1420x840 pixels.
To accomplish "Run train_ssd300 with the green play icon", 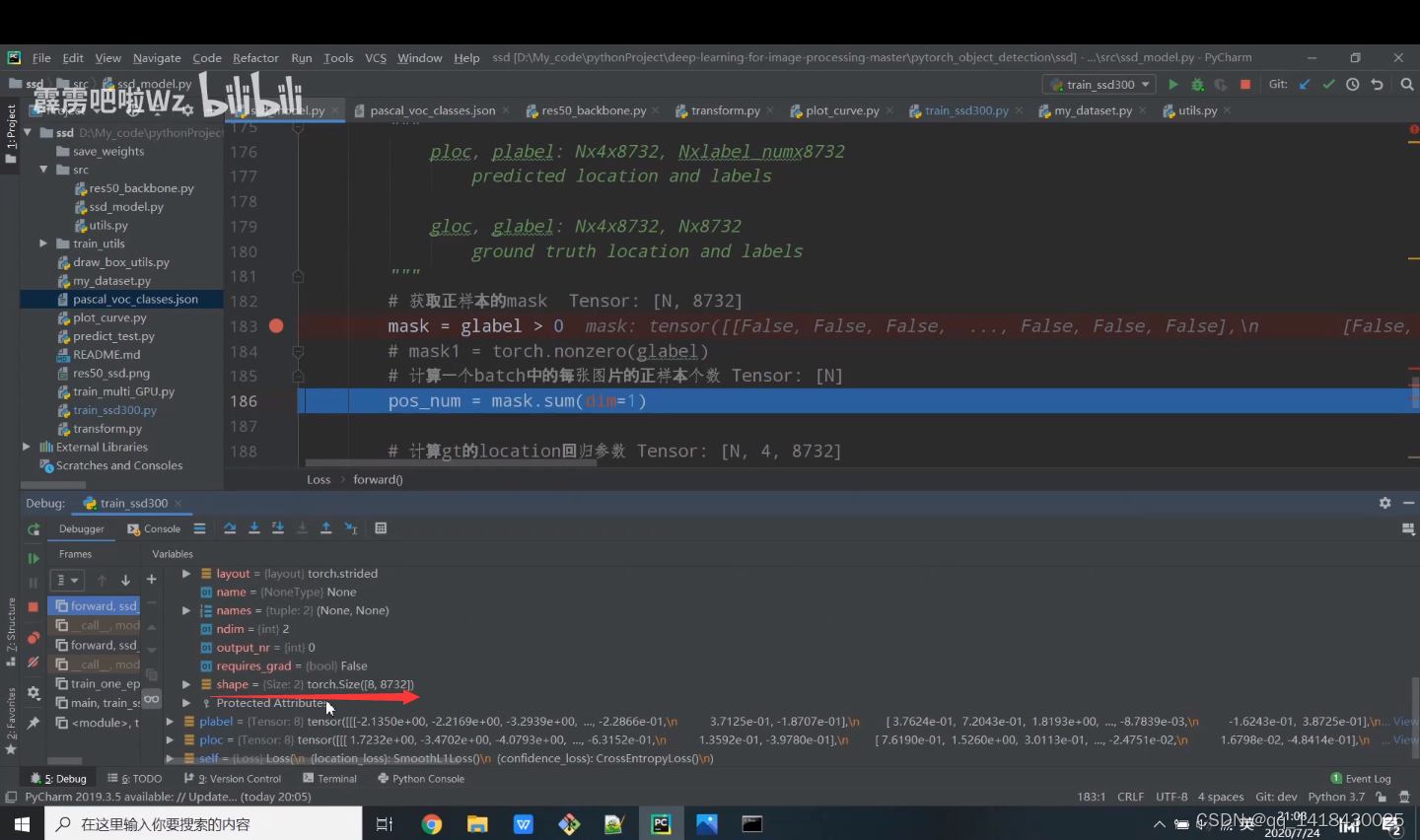I will [x=1172, y=85].
